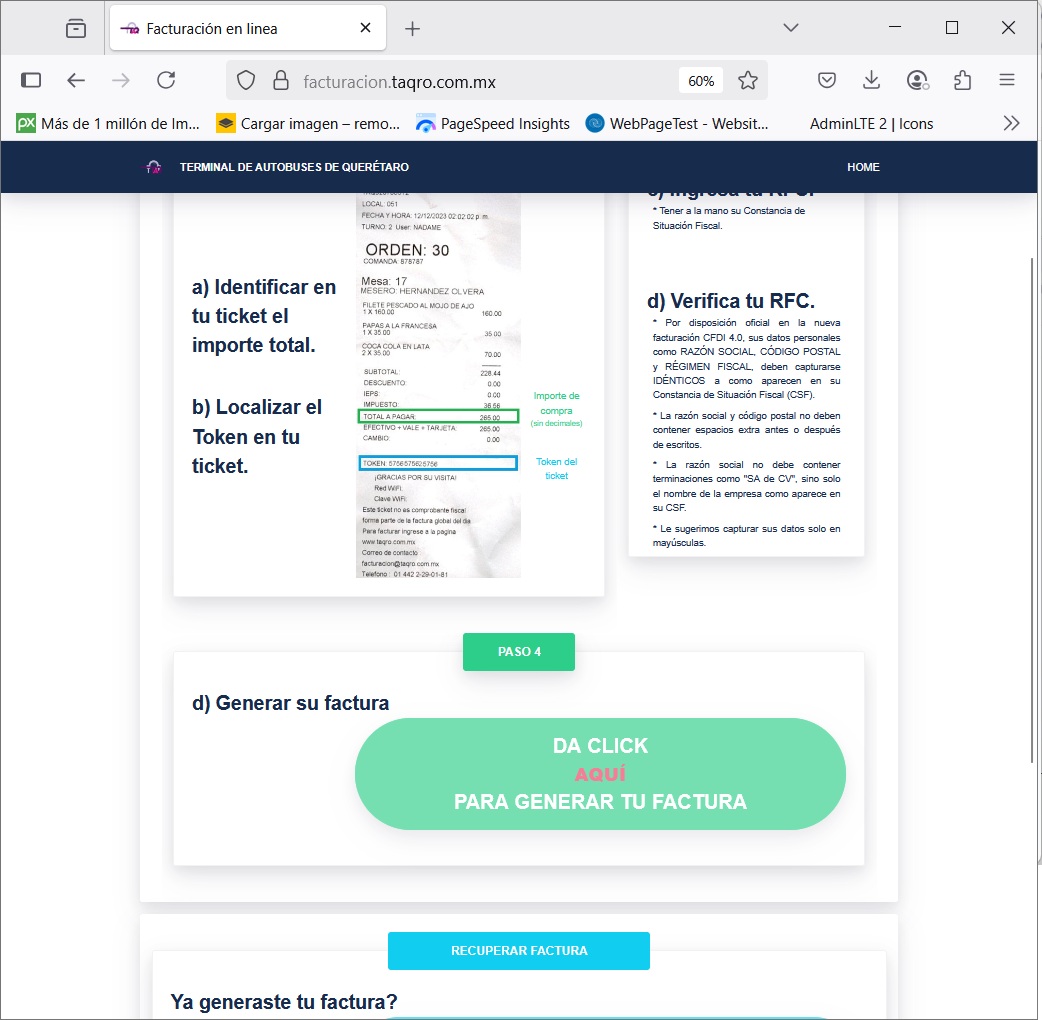
Task: Click the shield tracking protection icon
Action: tap(246, 81)
